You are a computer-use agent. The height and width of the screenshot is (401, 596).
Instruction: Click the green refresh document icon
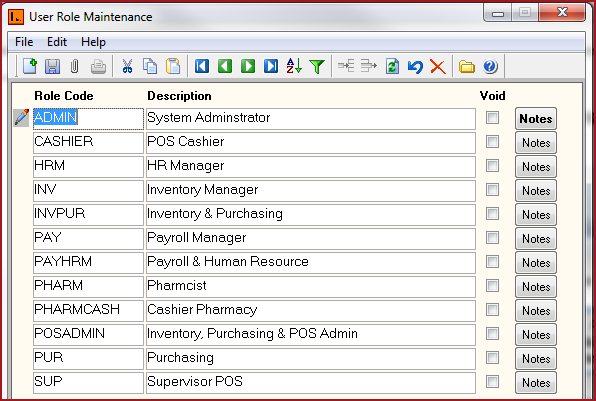[x=392, y=66]
